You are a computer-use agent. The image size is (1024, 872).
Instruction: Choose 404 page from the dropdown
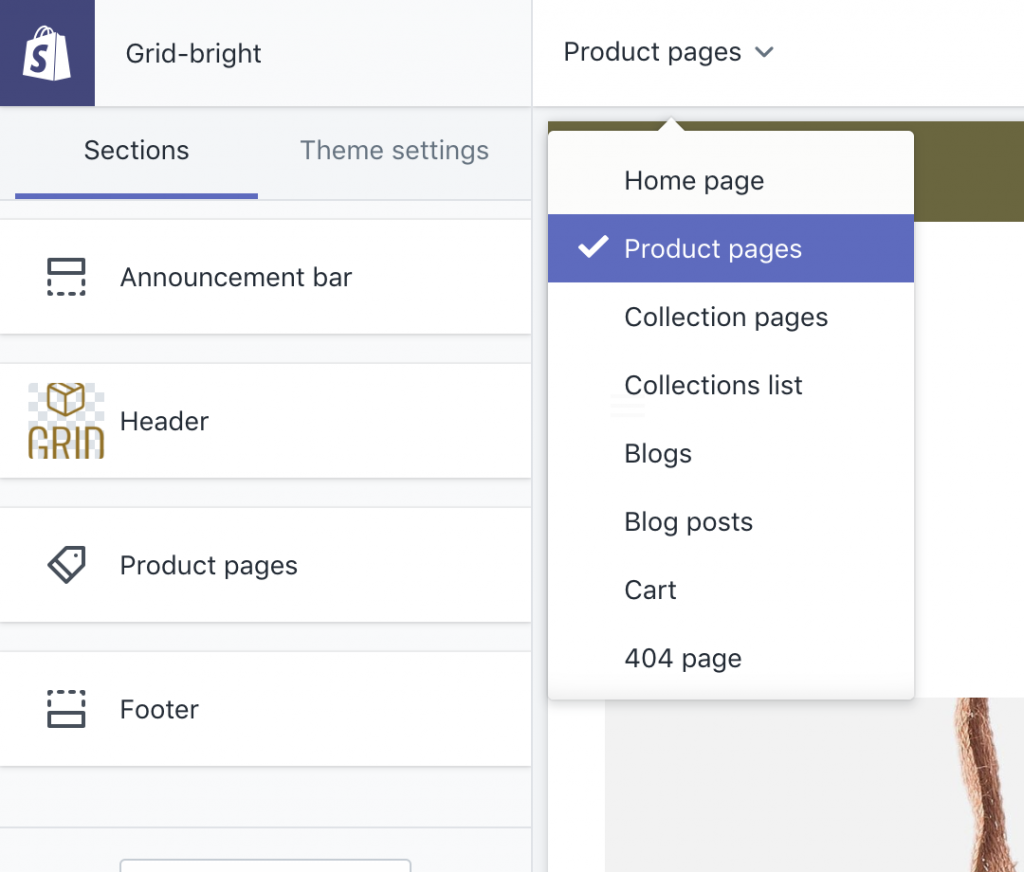(731, 658)
